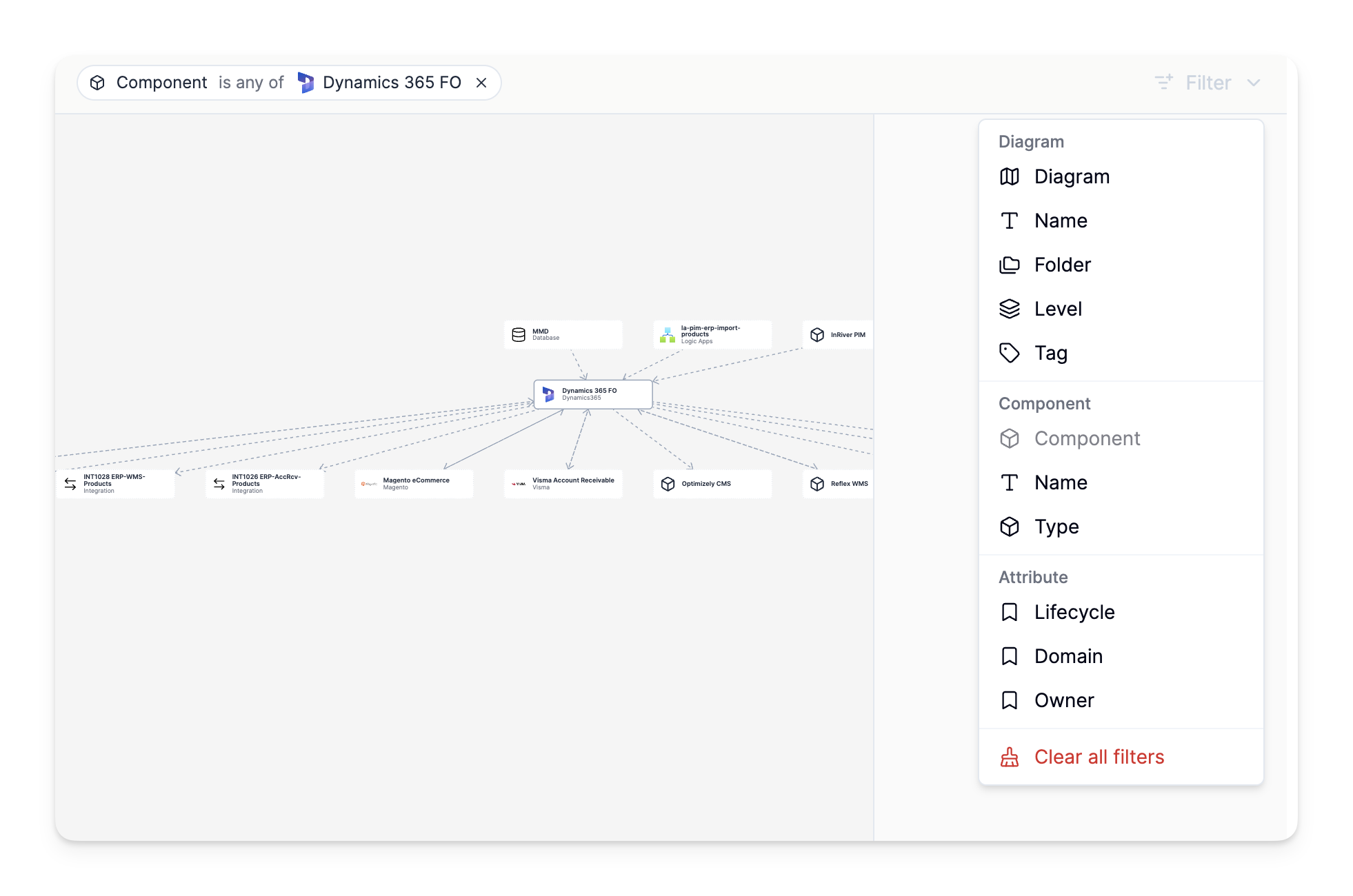Click the Visma logo on Visma Account Receivable
The width and height of the screenshot is (1353, 896).
[519, 483]
